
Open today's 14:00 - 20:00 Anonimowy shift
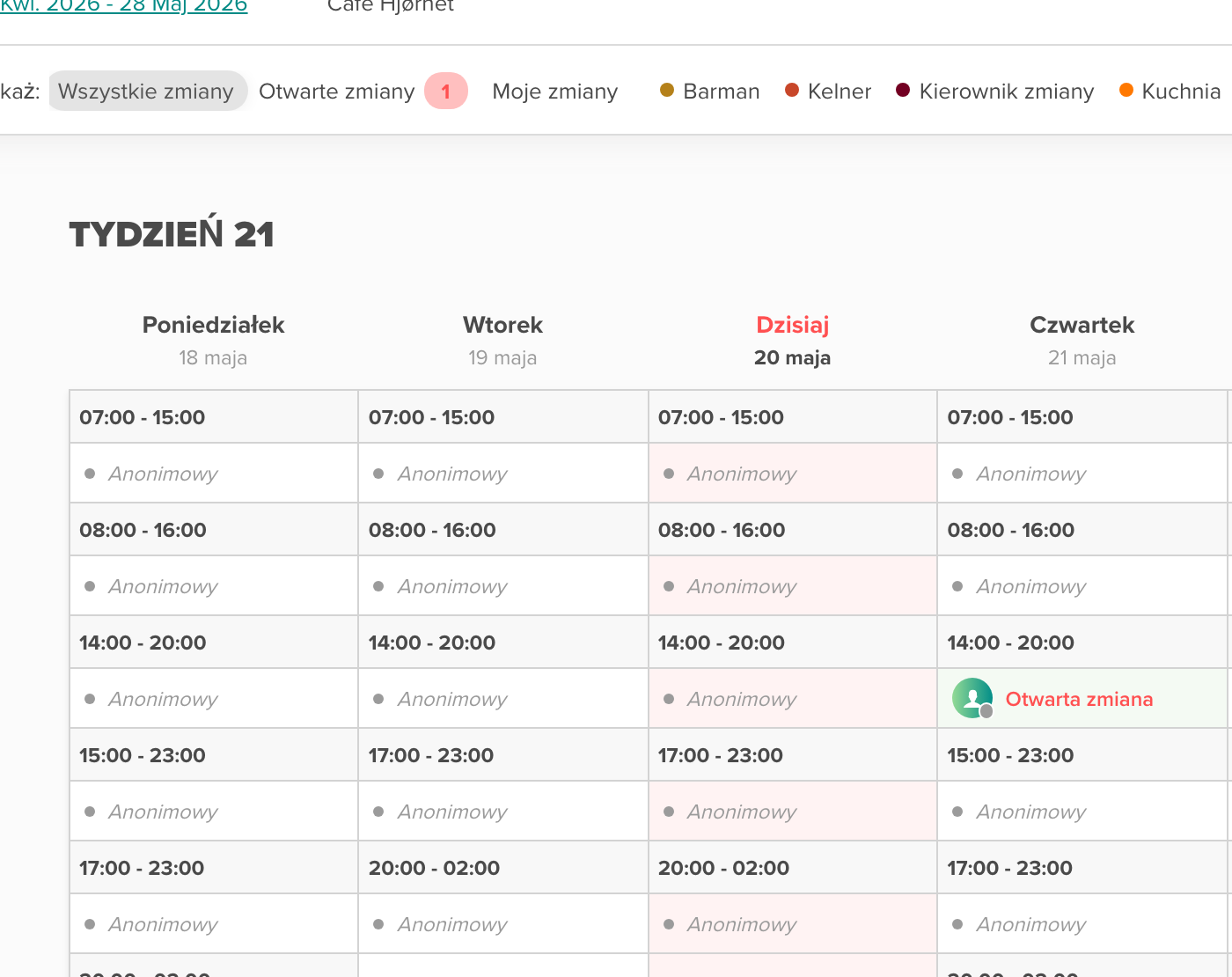click(793, 699)
